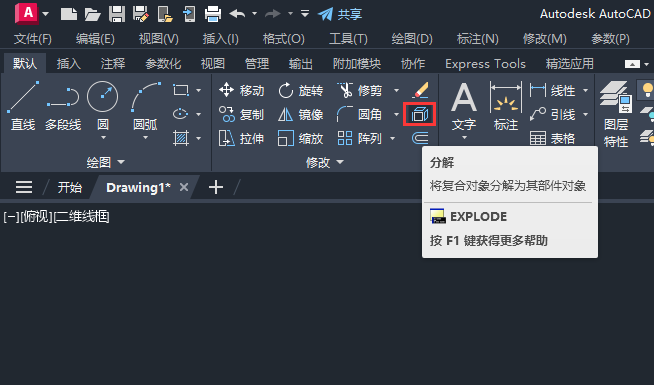Open the file tabs hamburger menu
The height and width of the screenshot is (385, 654).
24,187
